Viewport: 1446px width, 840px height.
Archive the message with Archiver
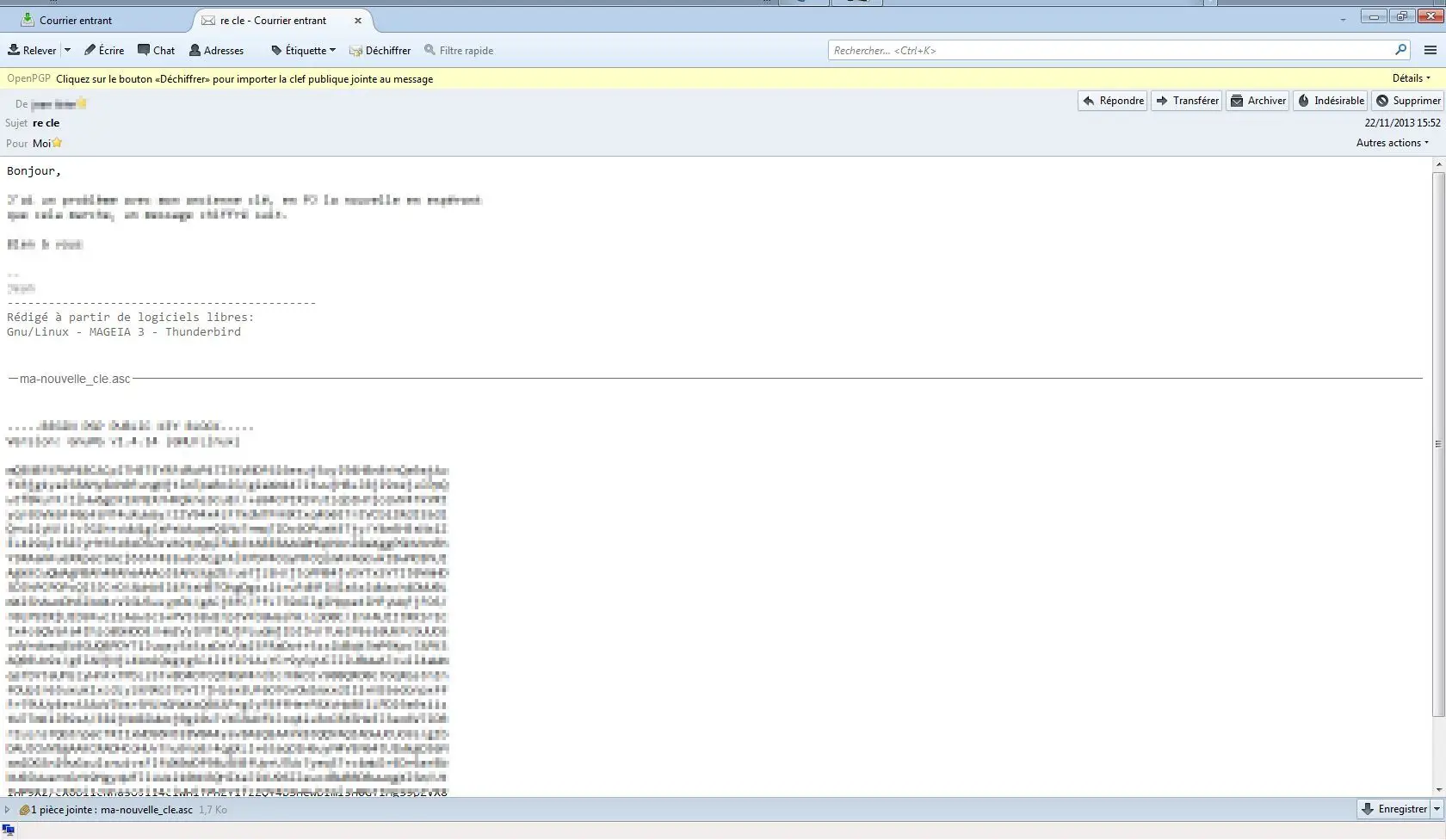point(1258,101)
